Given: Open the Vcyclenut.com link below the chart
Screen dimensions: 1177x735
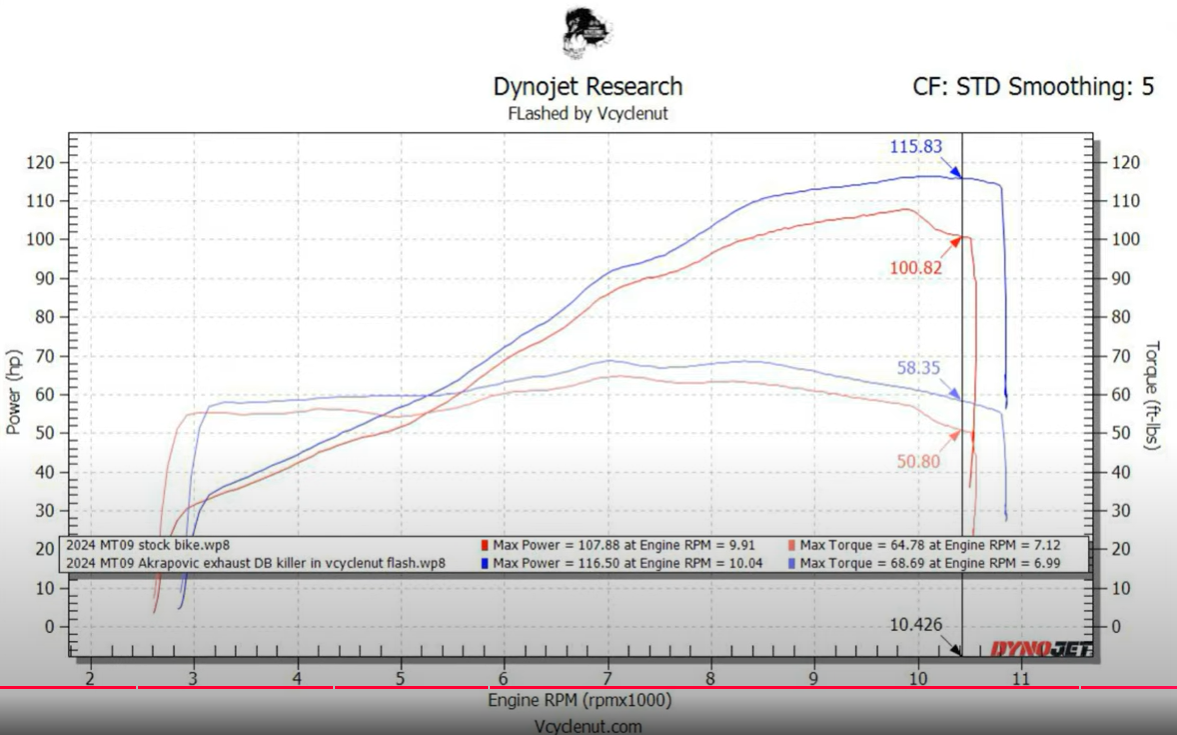Looking at the screenshot, I should pyautogui.click(x=588, y=726).
